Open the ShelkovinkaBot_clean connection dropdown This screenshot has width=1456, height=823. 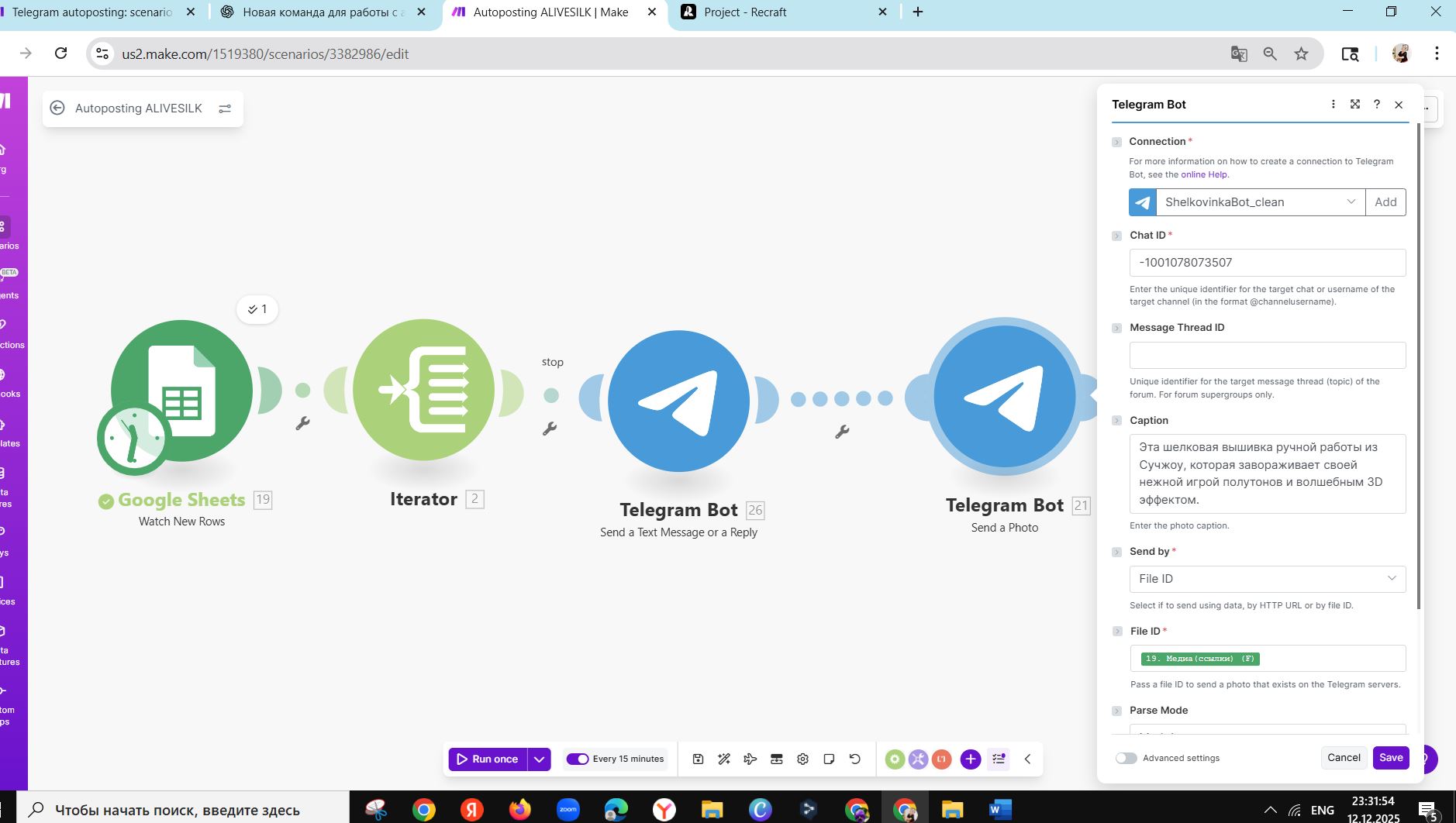coord(1260,202)
